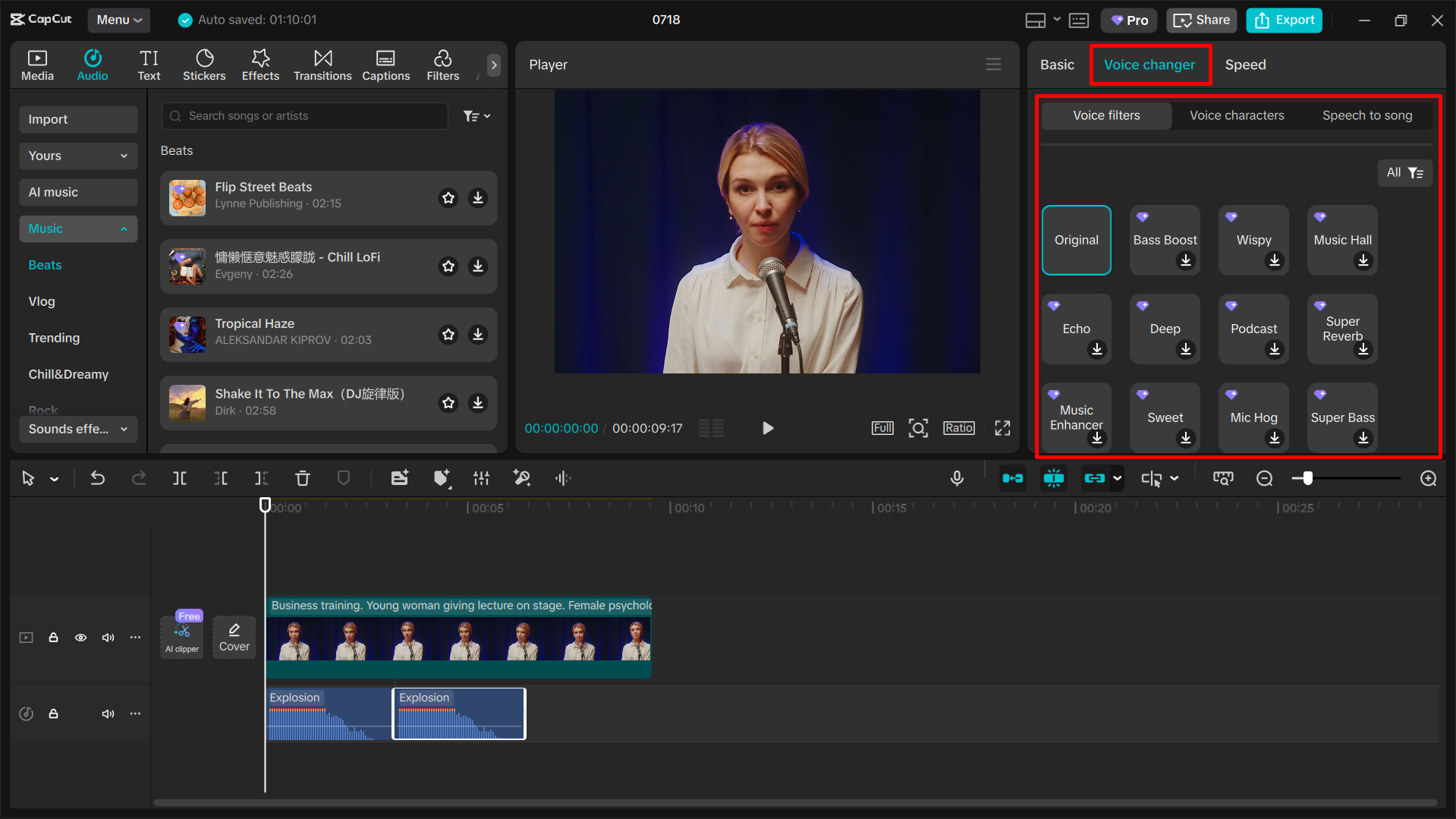Open player fullscreen expand icon
Viewport: 1456px width, 819px height.
click(x=1002, y=428)
